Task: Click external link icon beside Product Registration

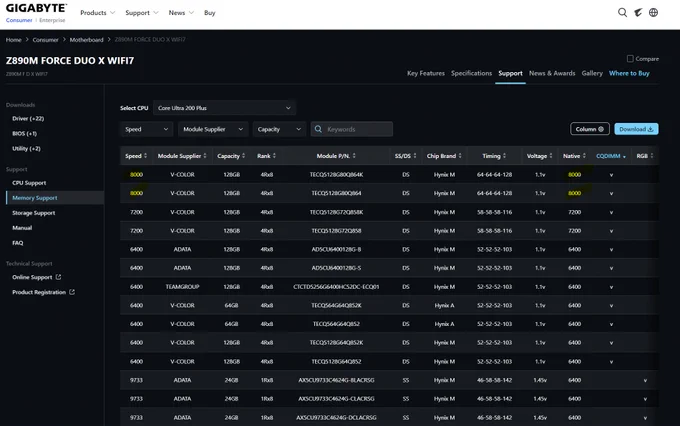Action: (72, 292)
